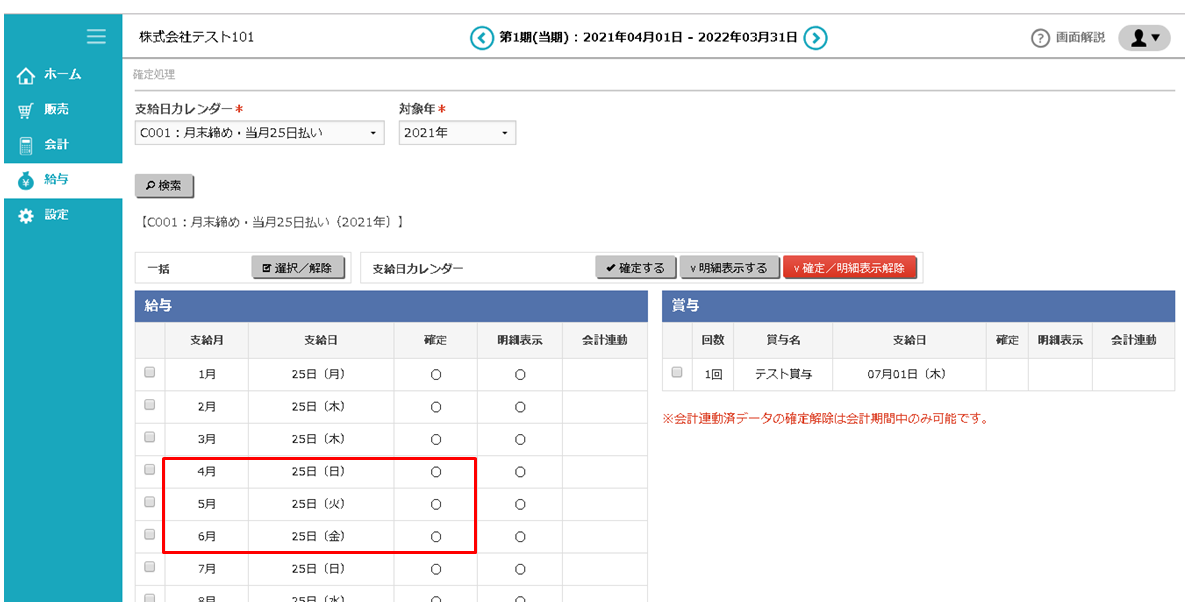Click the red 確定/明細表示解除 button
Viewport: 1186px width, 609px height.
coord(850,268)
